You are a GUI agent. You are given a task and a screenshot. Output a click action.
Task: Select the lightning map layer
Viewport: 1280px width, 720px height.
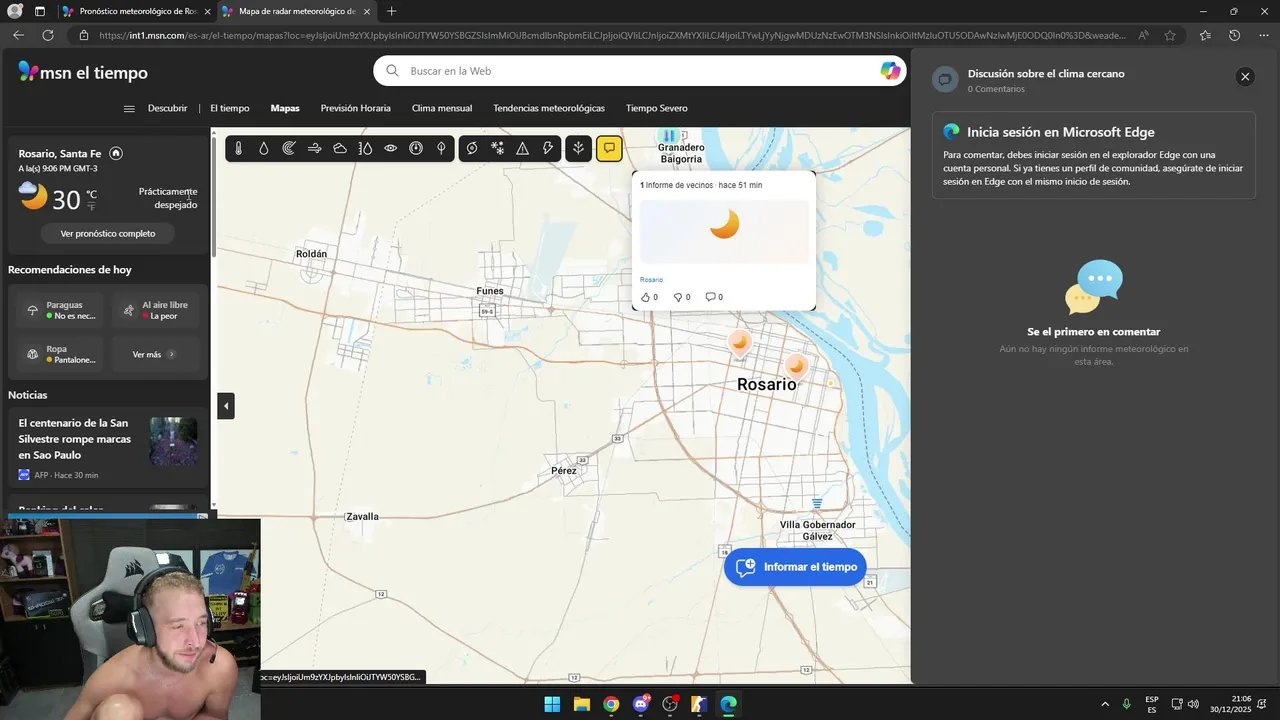(548, 148)
